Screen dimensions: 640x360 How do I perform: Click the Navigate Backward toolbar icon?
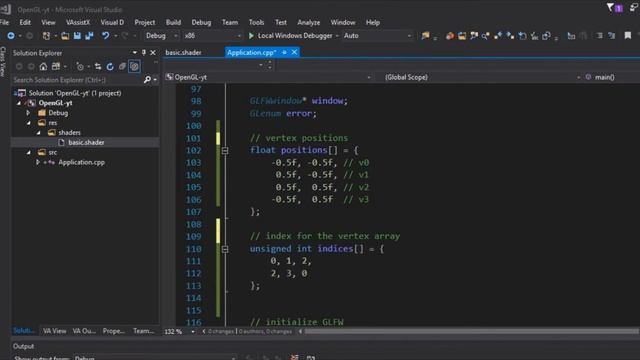[11, 36]
